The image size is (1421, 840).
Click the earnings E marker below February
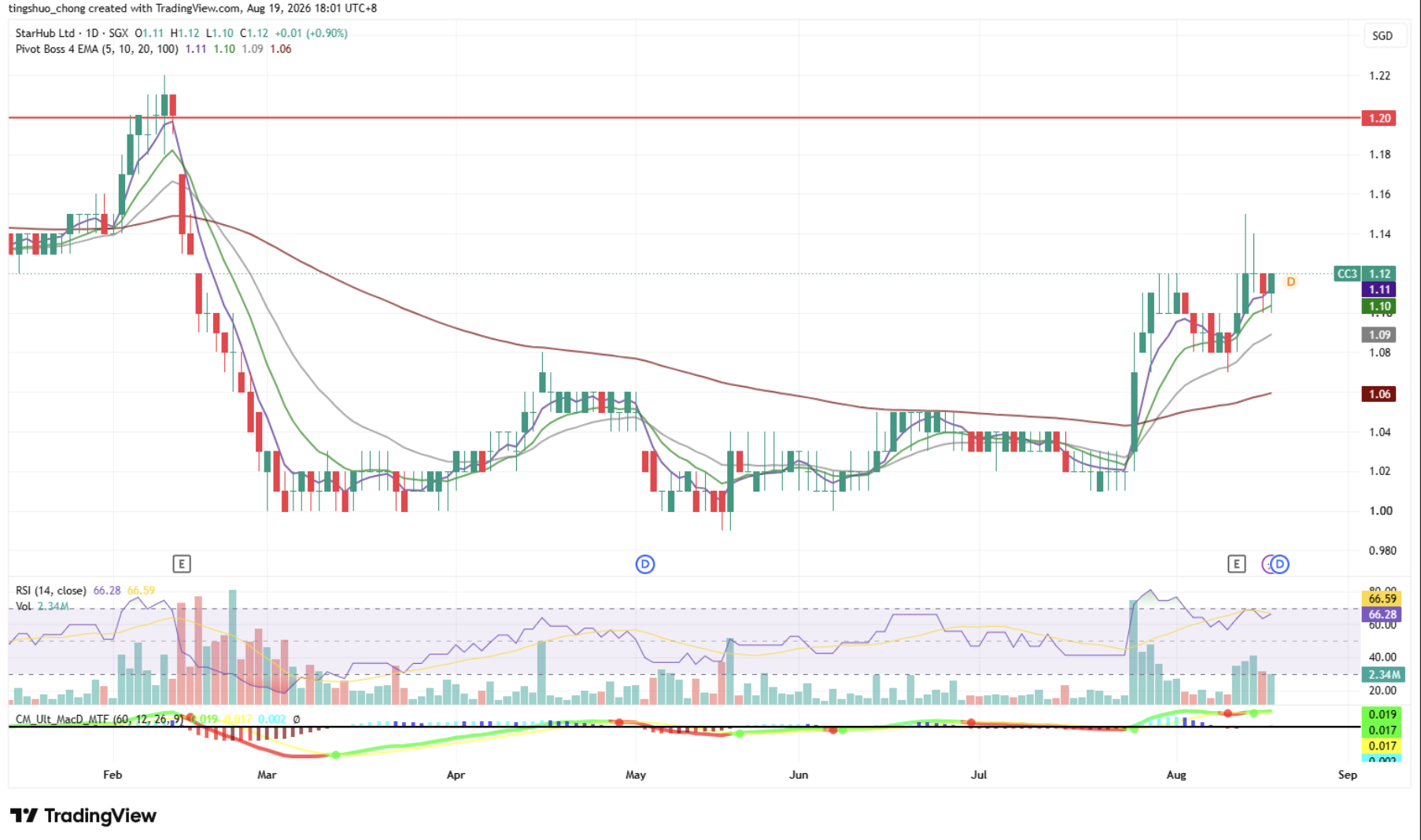[x=182, y=564]
